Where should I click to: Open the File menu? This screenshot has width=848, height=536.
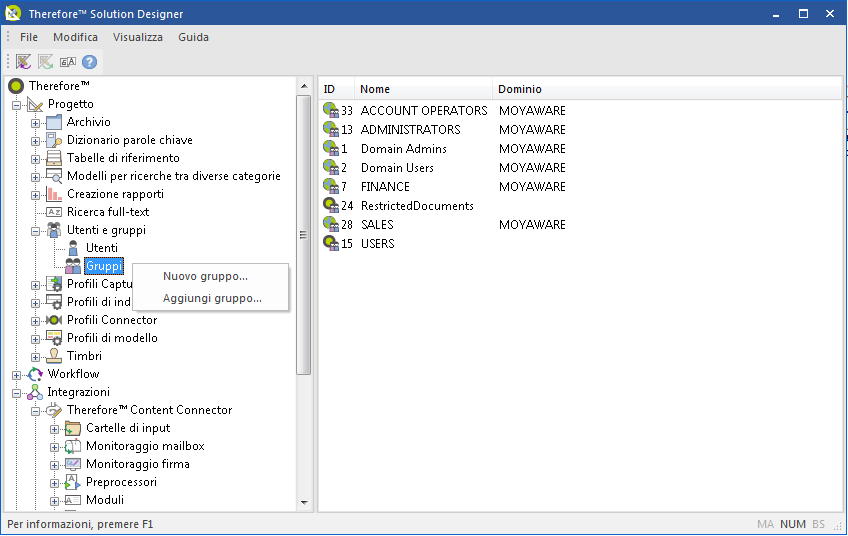pyautogui.click(x=29, y=37)
